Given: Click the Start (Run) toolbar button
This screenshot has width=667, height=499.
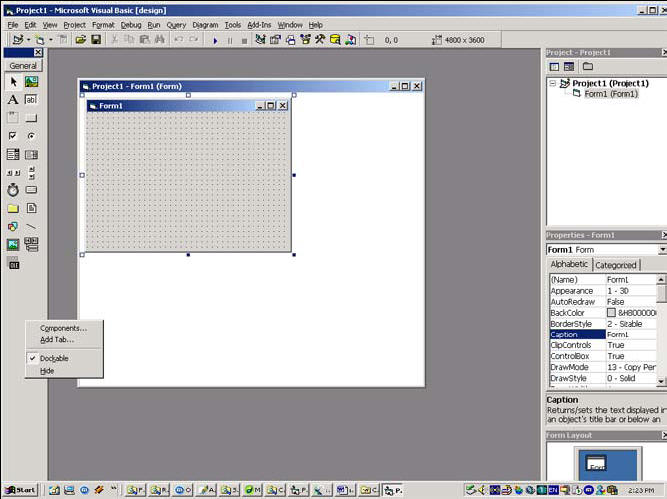Looking at the screenshot, I should [215, 40].
